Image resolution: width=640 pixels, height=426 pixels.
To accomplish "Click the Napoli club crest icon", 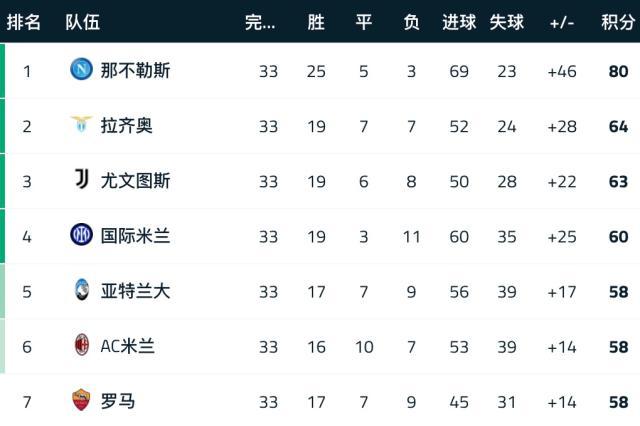I will pos(81,70).
